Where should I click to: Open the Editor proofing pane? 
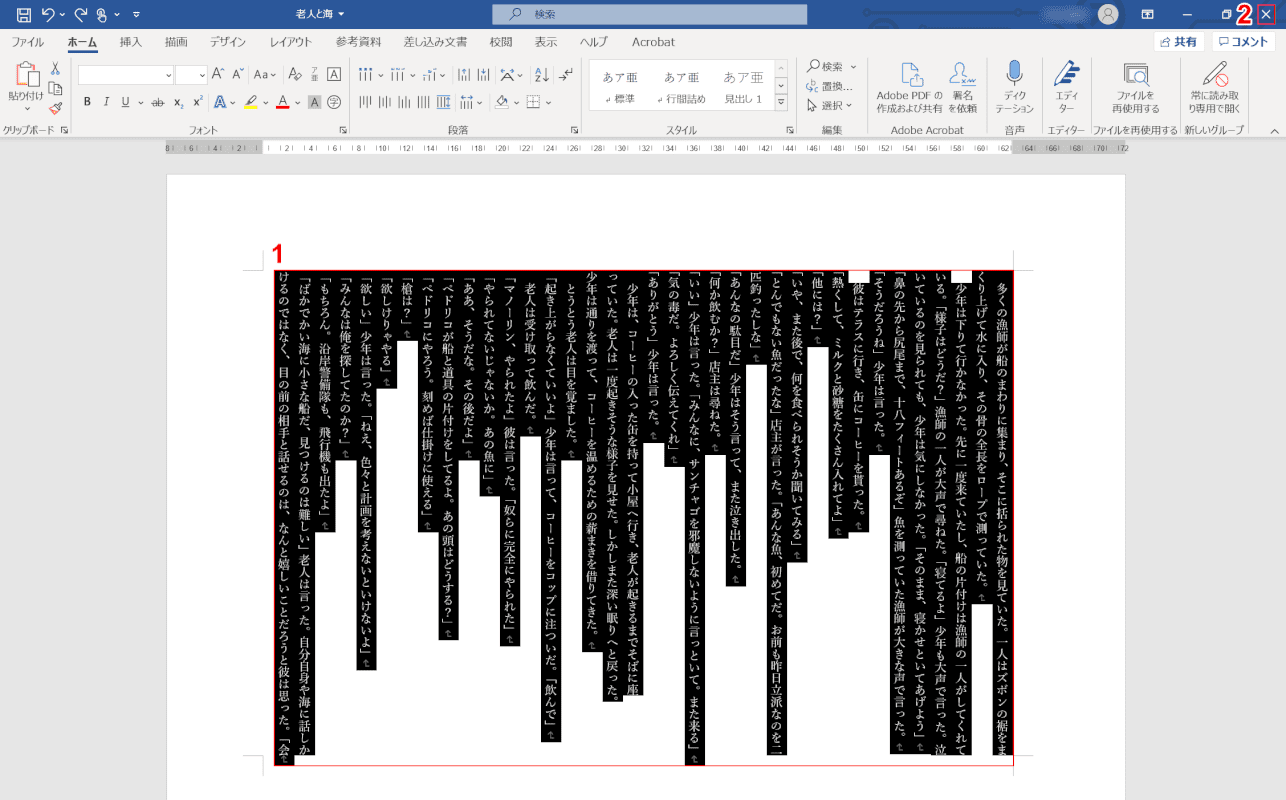(x=1066, y=87)
